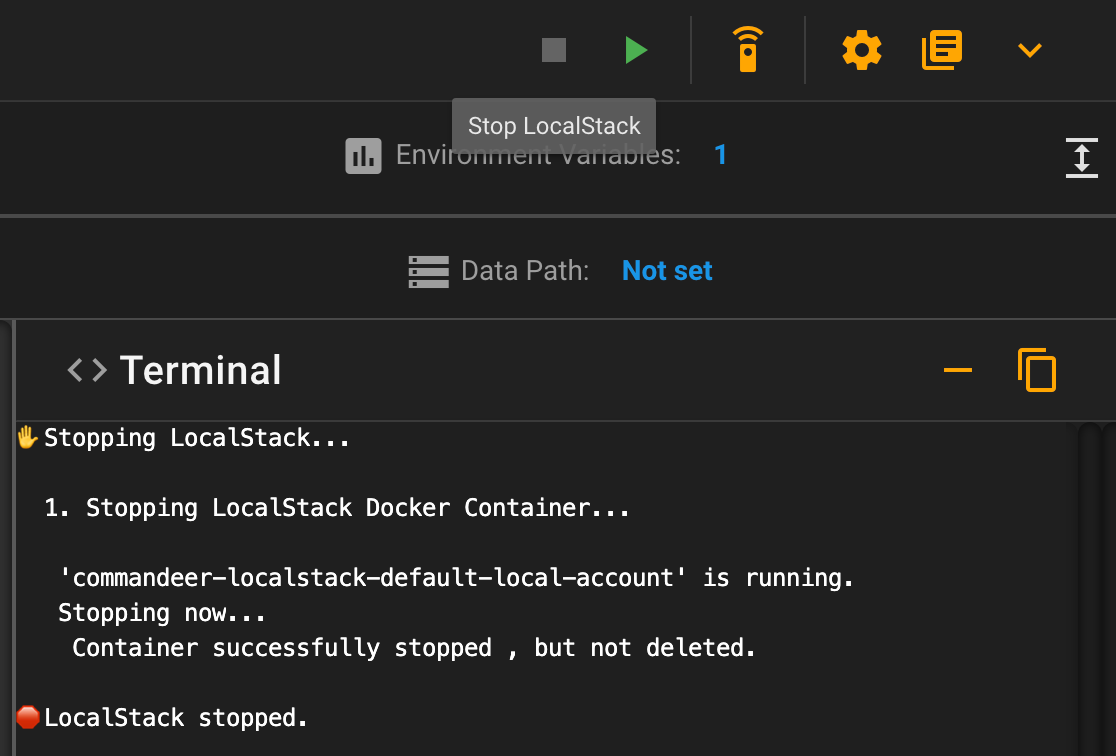Open the orange remote control signal icon
The image size is (1116, 756).
coord(747,49)
